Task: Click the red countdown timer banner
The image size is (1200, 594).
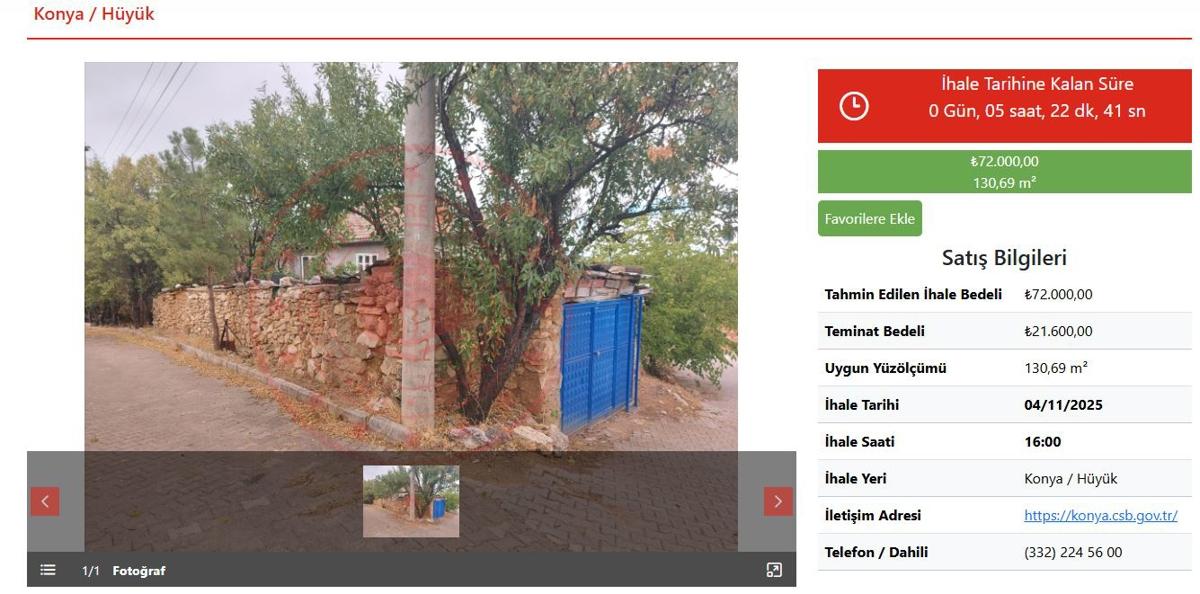Action: [1005, 106]
